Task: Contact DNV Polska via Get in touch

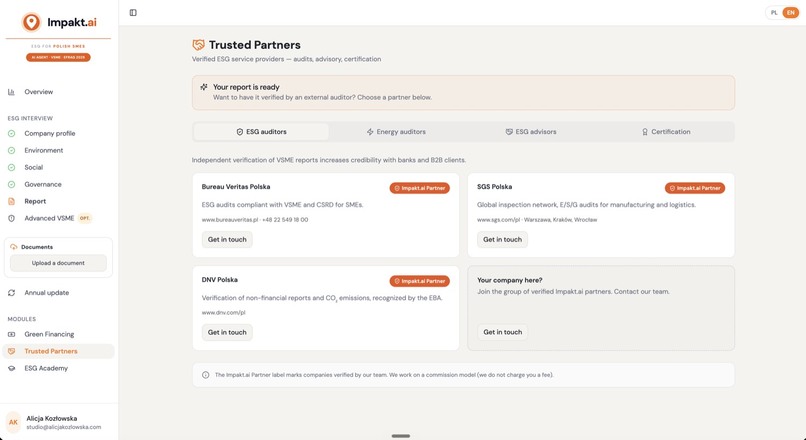Action: coord(227,333)
